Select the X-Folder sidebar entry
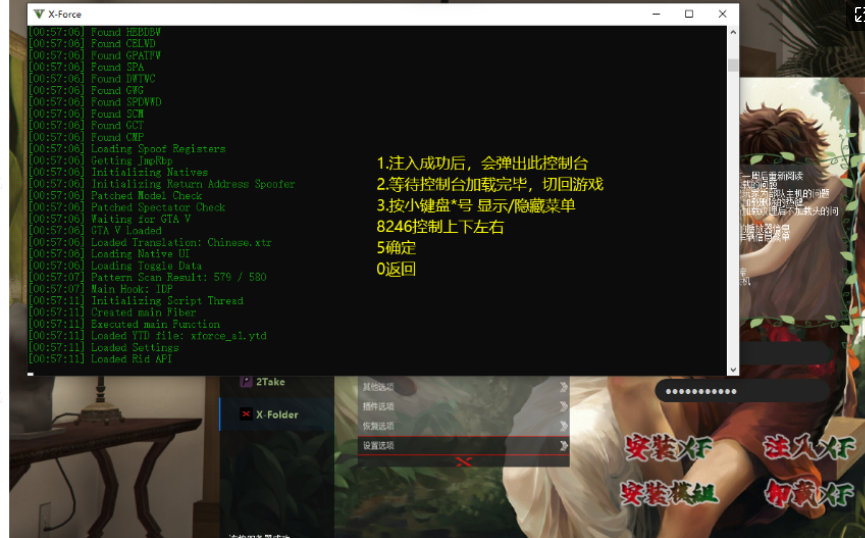Screen dimensions: 865x538 (x=277, y=414)
